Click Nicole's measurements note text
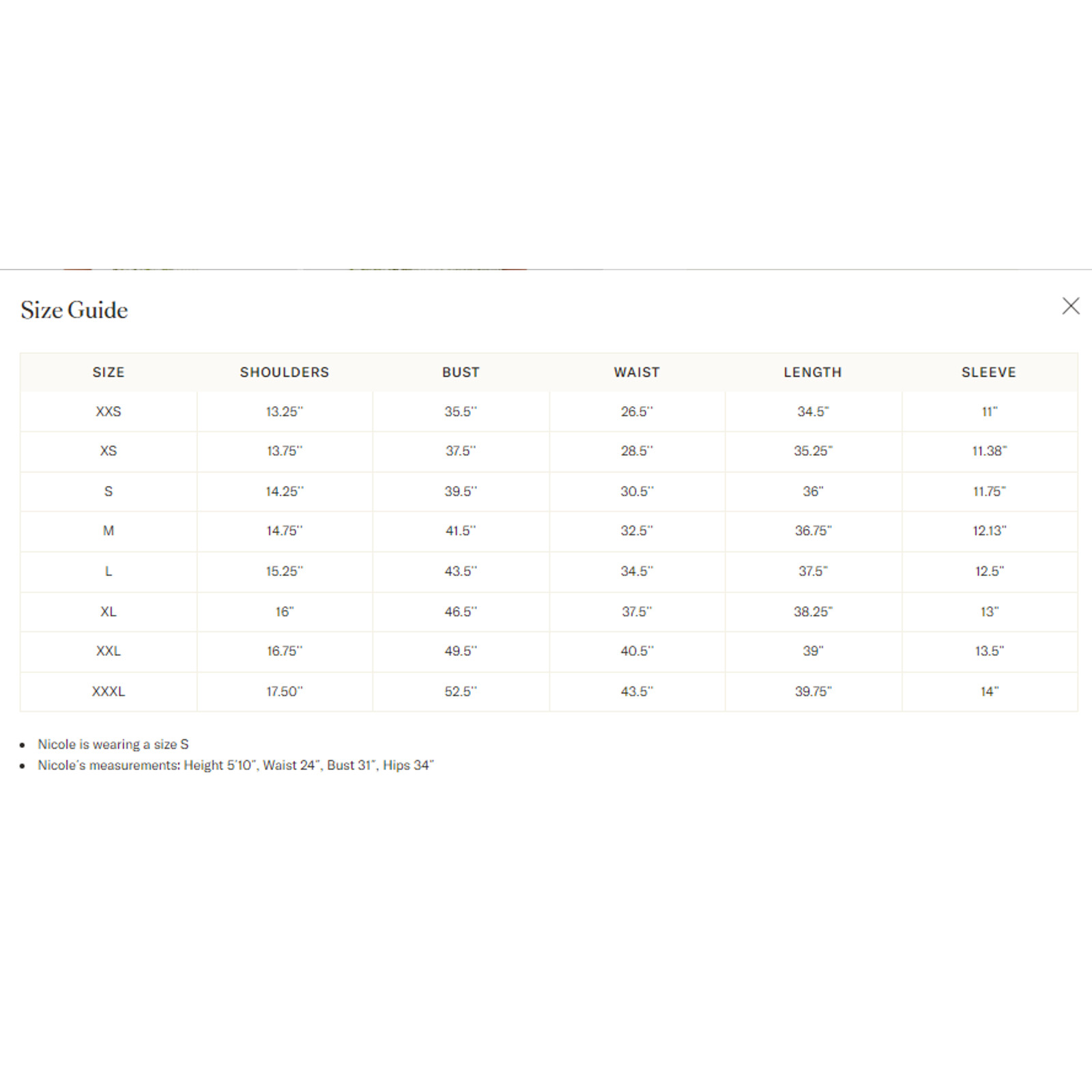 click(x=235, y=766)
